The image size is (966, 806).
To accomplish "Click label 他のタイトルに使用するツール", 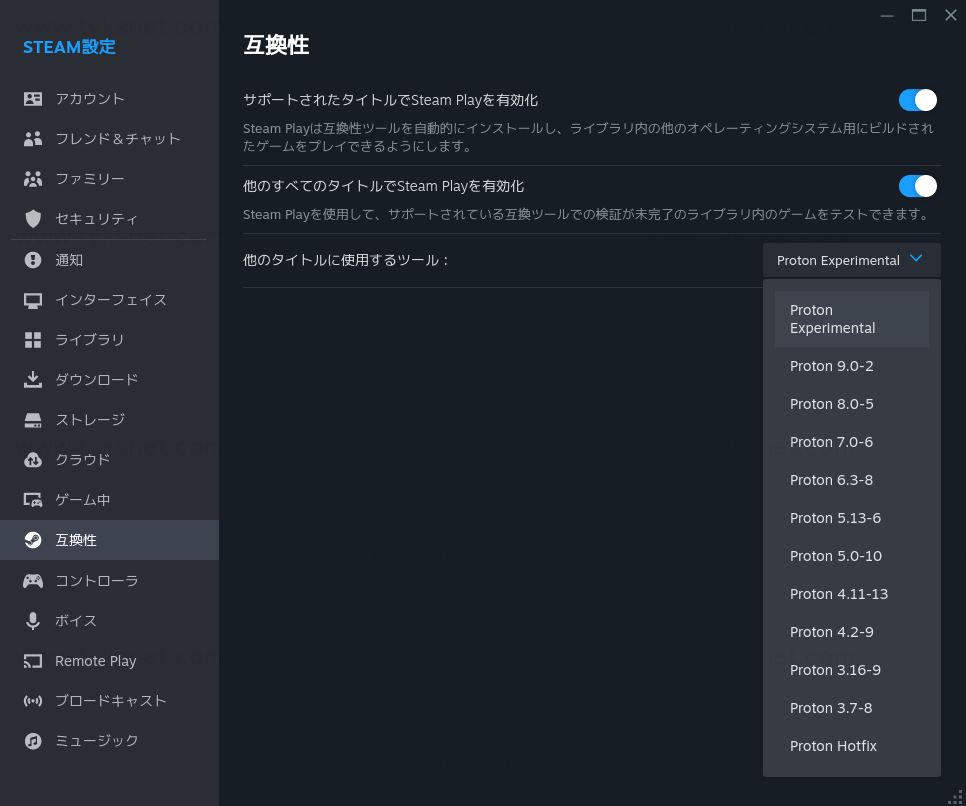I will click(346, 260).
